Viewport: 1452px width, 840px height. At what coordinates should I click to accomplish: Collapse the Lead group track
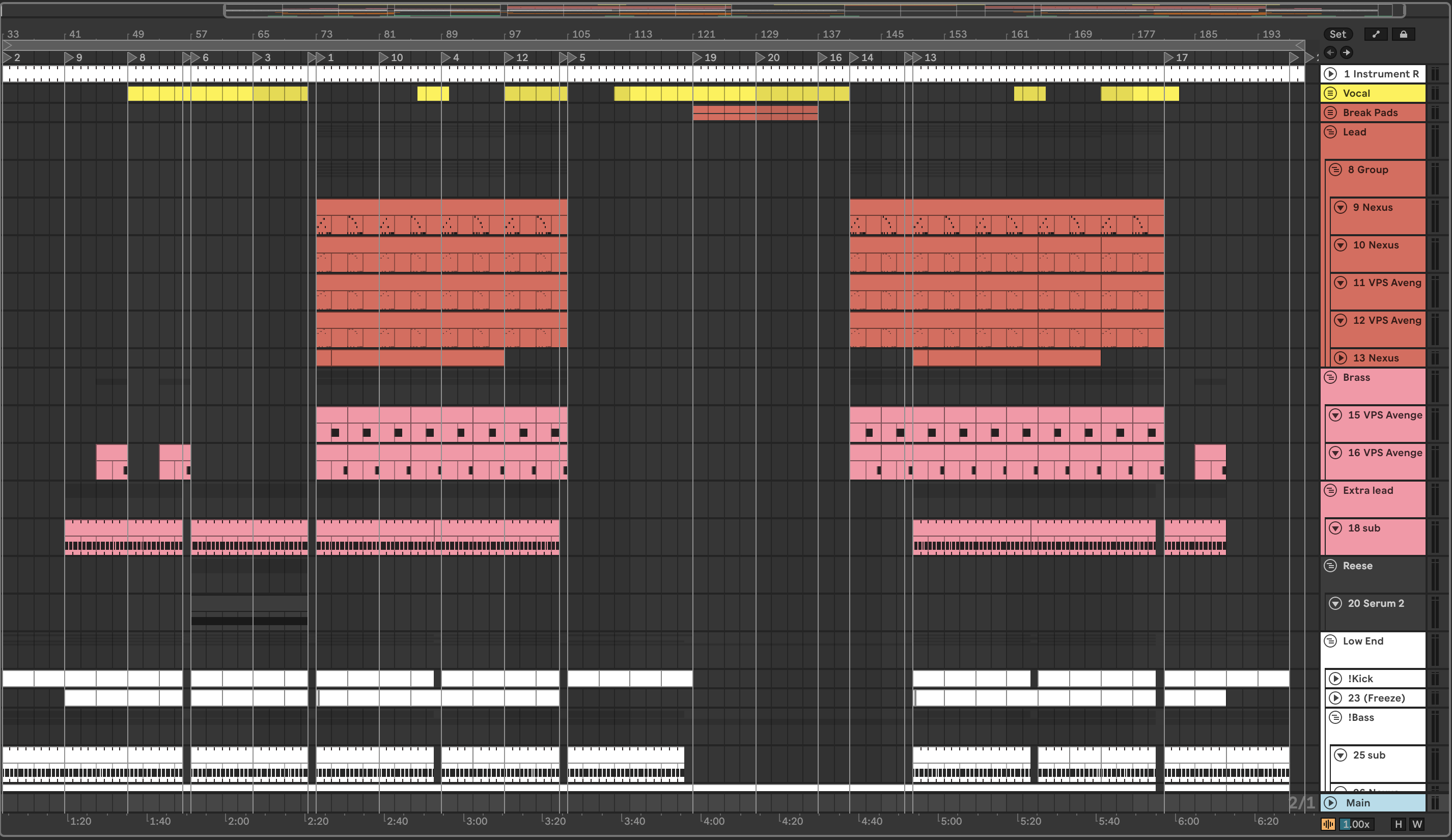pyautogui.click(x=1330, y=132)
